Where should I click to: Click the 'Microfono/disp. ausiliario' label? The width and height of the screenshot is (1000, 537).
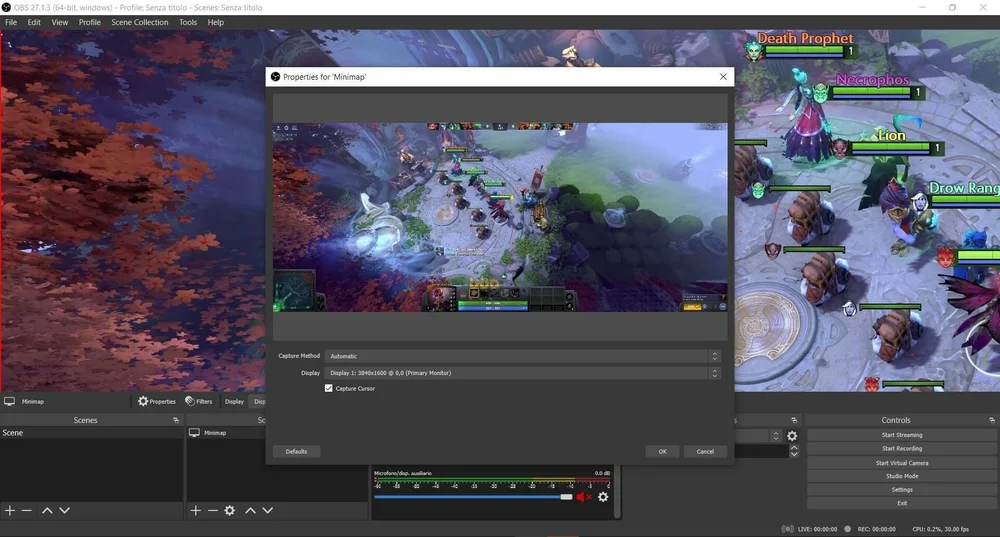click(402, 473)
